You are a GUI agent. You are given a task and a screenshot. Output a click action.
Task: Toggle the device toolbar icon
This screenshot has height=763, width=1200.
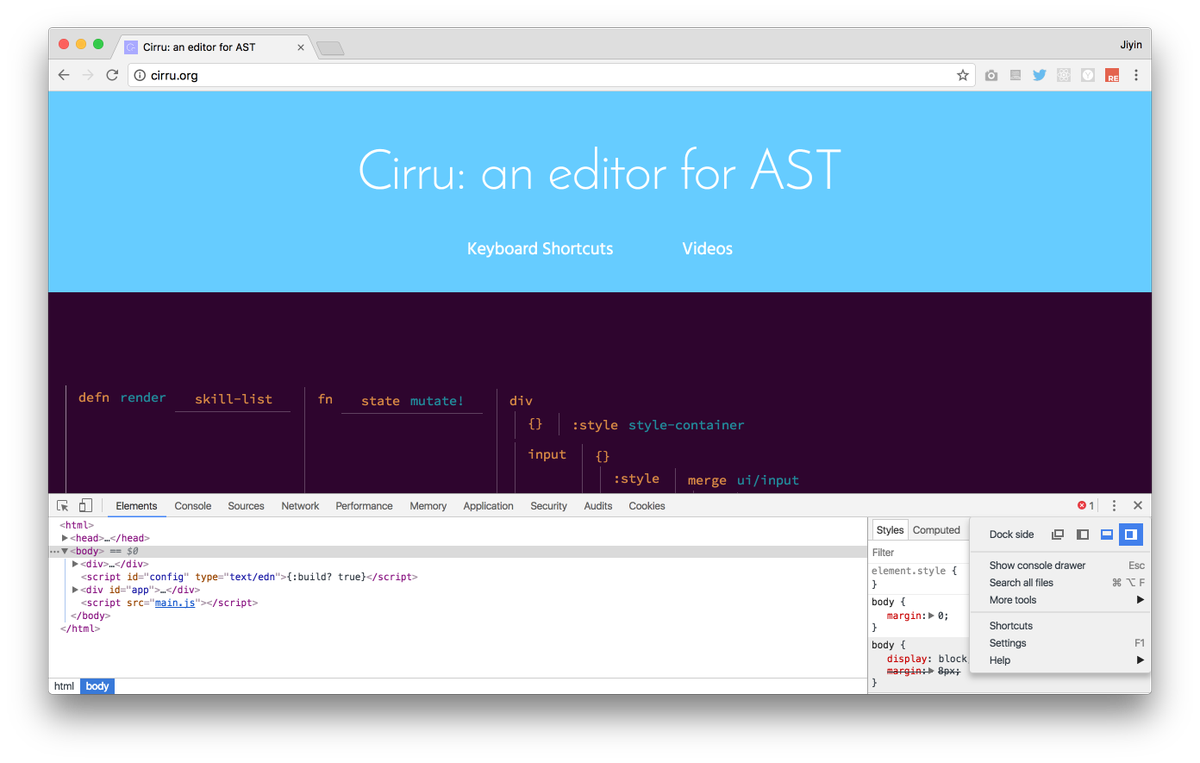point(86,506)
